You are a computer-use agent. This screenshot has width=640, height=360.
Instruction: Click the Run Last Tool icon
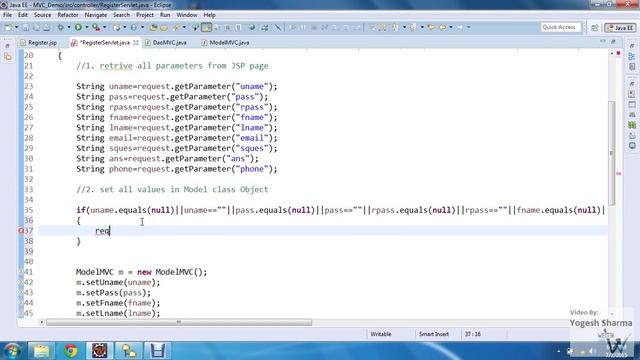pyautogui.click(x=96, y=27)
